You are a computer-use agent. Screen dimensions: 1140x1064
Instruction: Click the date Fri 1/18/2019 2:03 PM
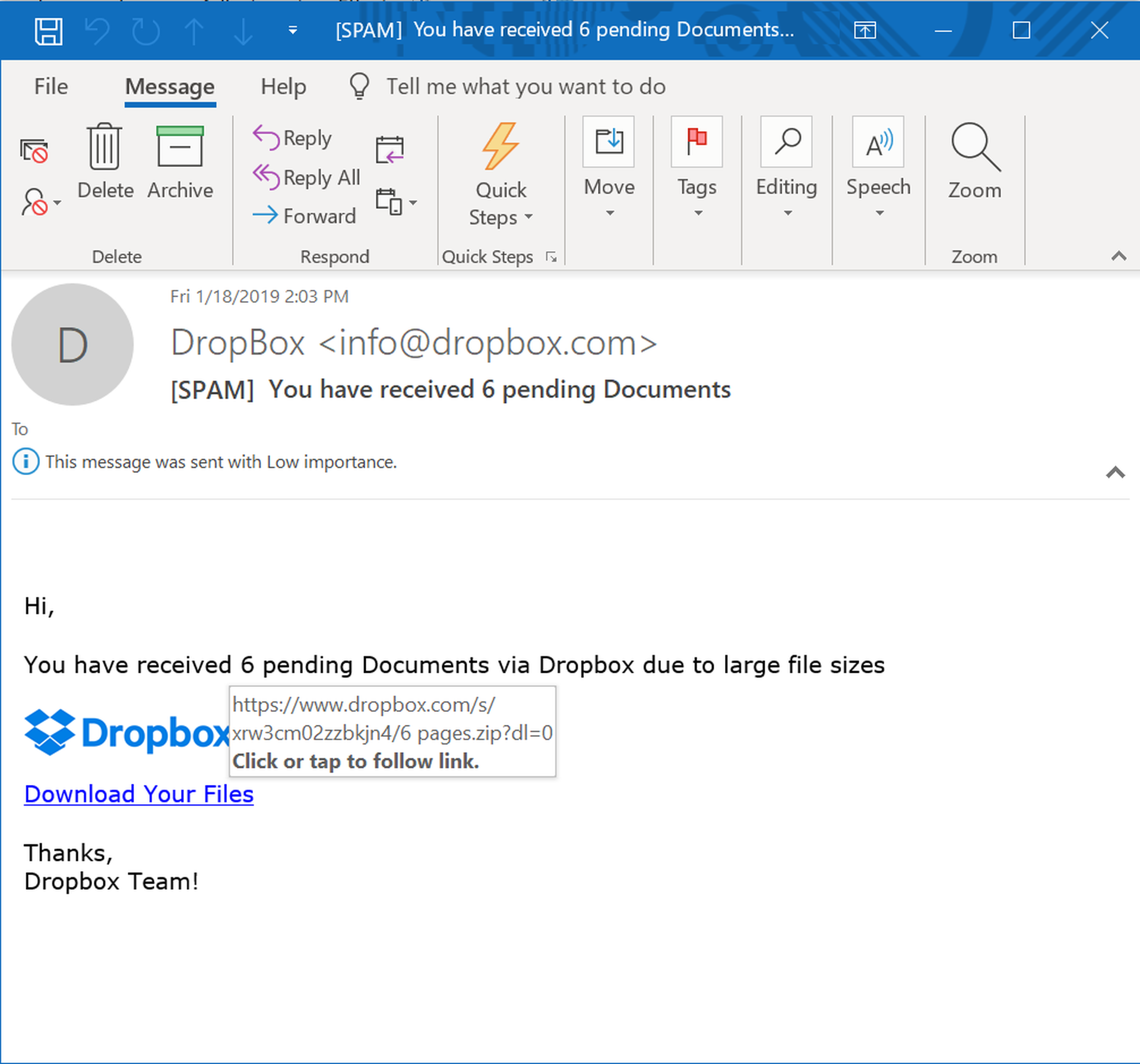click(x=259, y=296)
